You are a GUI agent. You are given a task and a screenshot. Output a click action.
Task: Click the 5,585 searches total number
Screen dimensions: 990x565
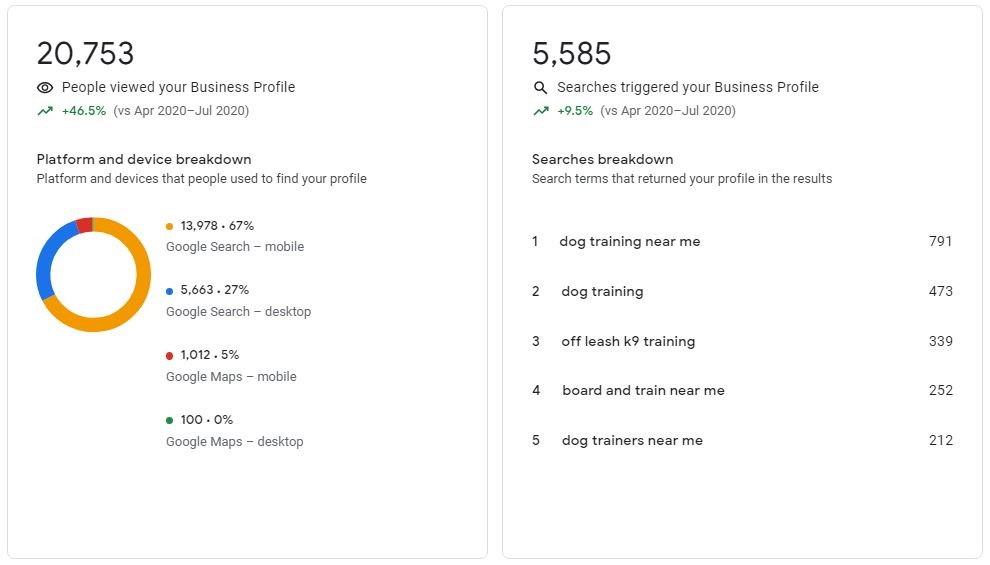tap(571, 53)
